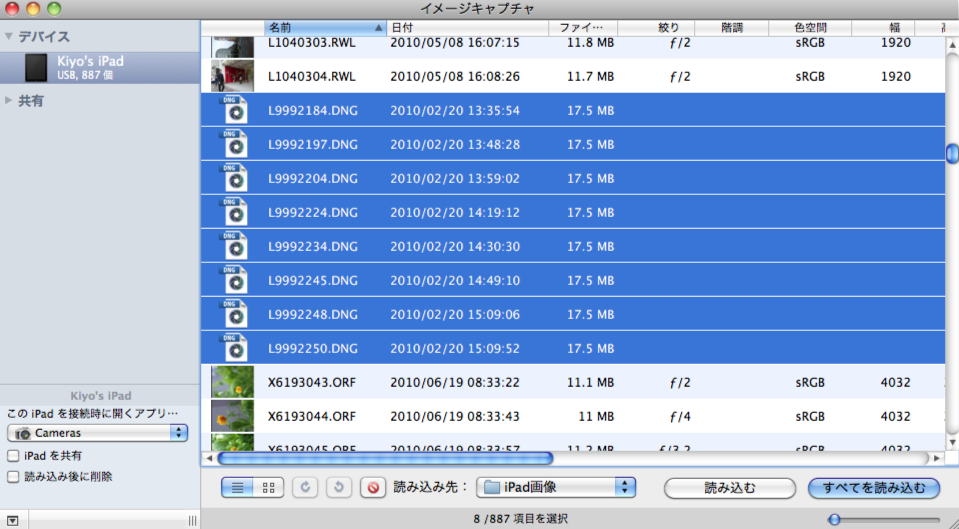The width and height of the screenshot is (959, 529).
Task: Click the date 2010/02/20 14:30:30
Action: pyautogui.click(x=455, y=246)
